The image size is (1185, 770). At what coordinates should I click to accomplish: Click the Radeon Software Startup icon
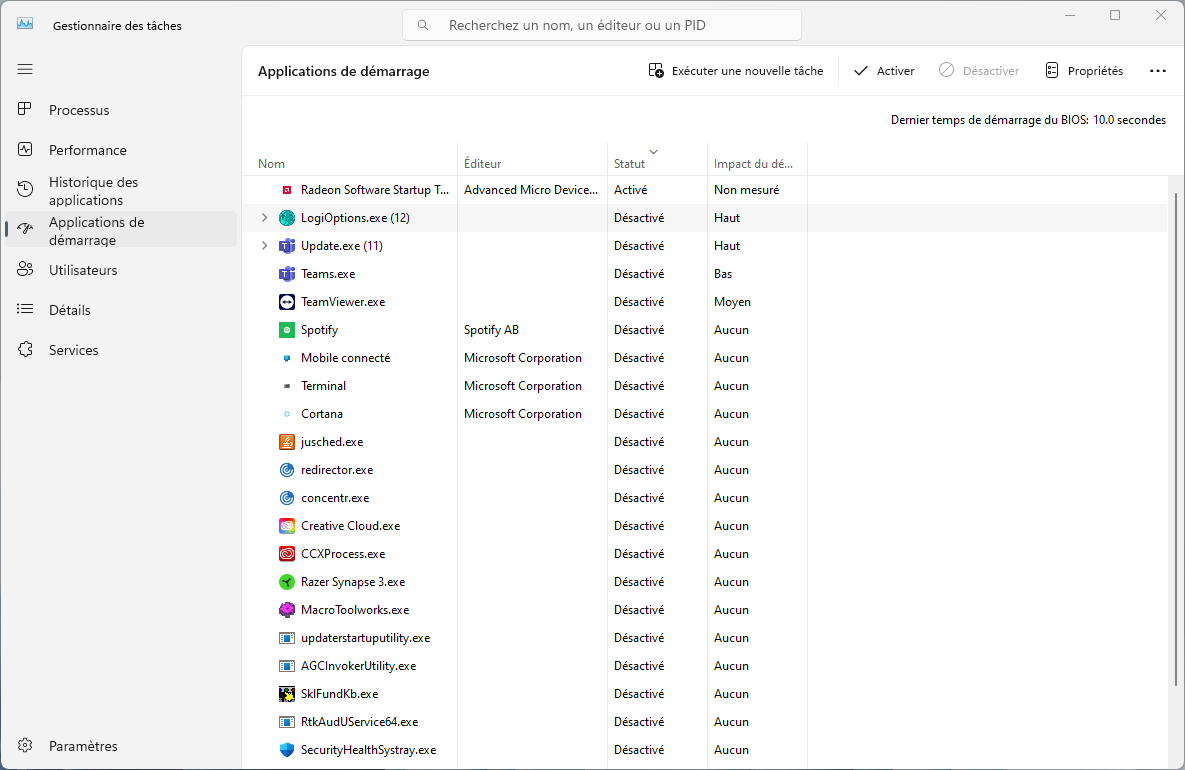[x=287, y=190]
